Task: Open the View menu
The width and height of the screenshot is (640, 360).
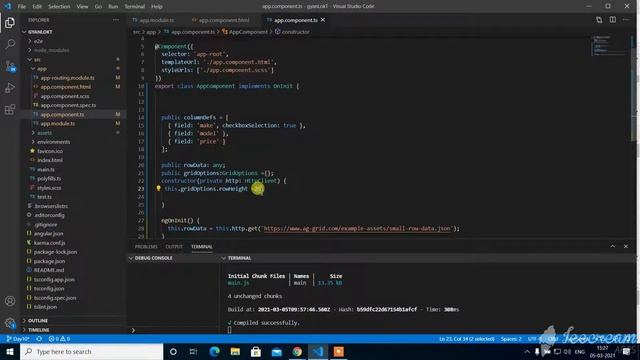Action: click(82, 6)
